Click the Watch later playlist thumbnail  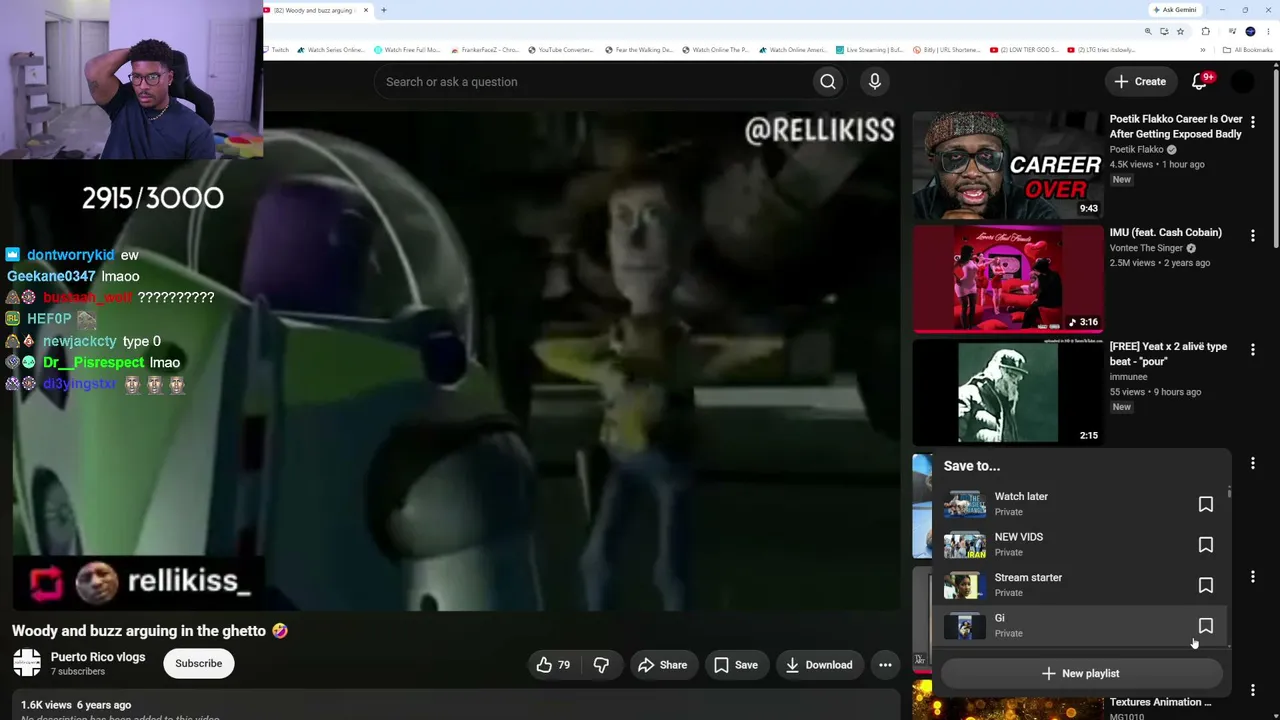tap(965, 504)
